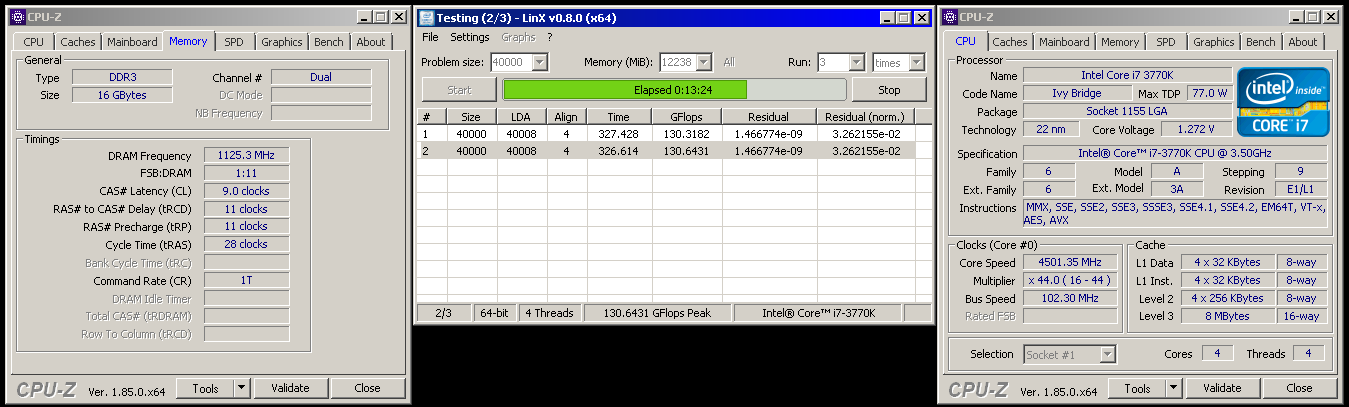Expand the Memory (MiB) dropdown in LinX
Image resolution: width=1349 pixels, height=407 pixels.
[x=704, y=62]
